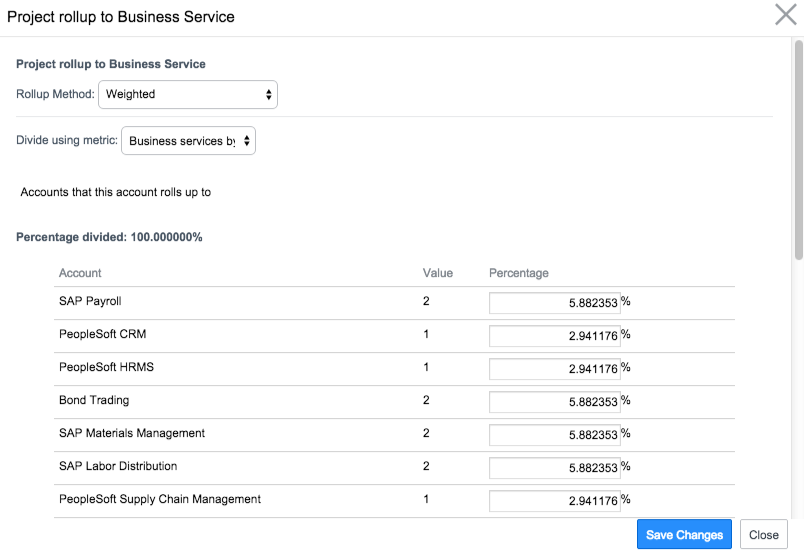This screenshot has width=804, height=560.
Task: Select the SAP Payroll account name
Action: point(90,301)
